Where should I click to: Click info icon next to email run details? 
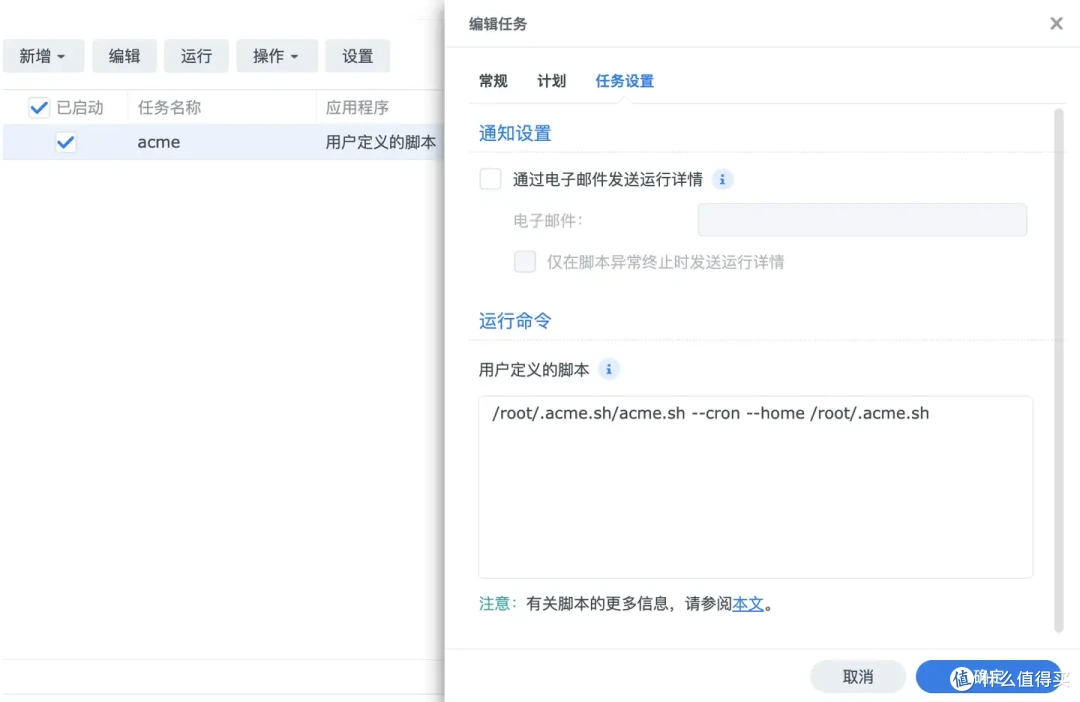tap(722, 180)
